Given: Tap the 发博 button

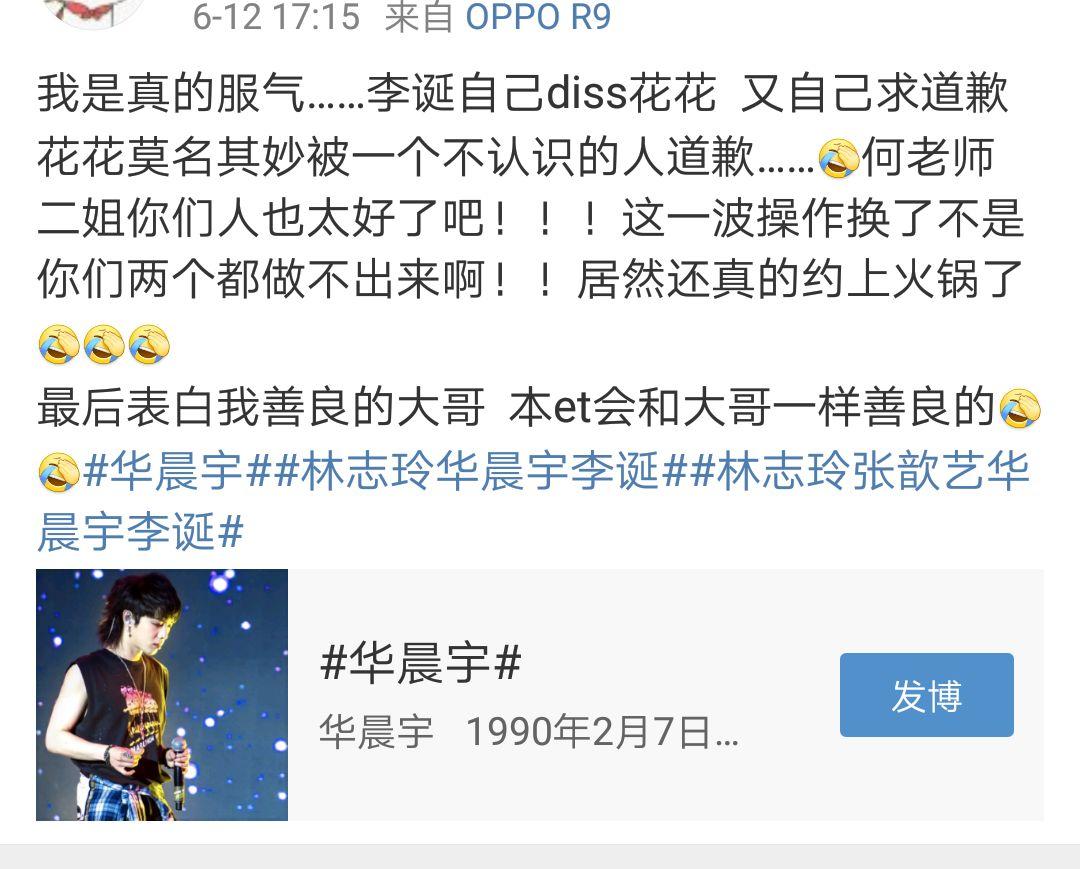Looking at the screenshot, I should pyautogui.click(x=926, y=695).
